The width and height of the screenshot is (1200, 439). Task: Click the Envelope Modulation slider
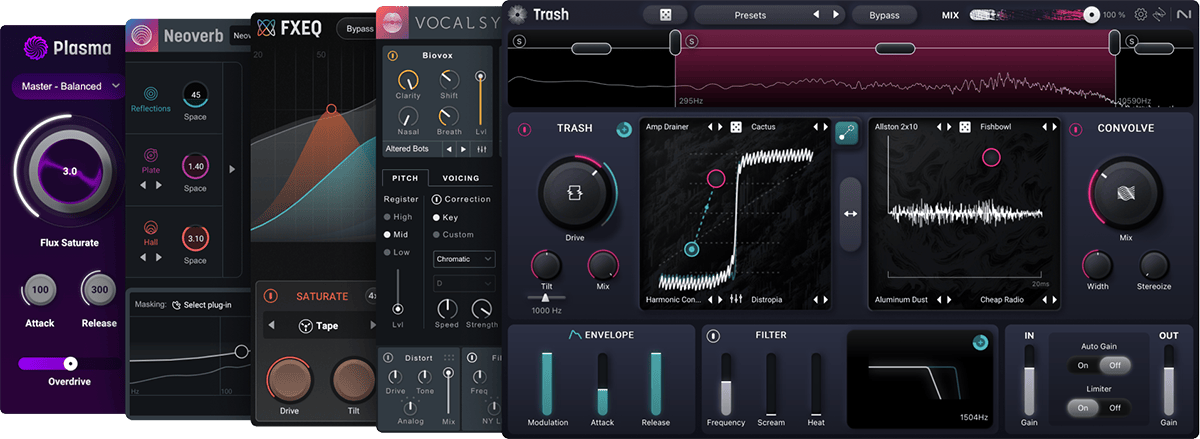(547, 383)
